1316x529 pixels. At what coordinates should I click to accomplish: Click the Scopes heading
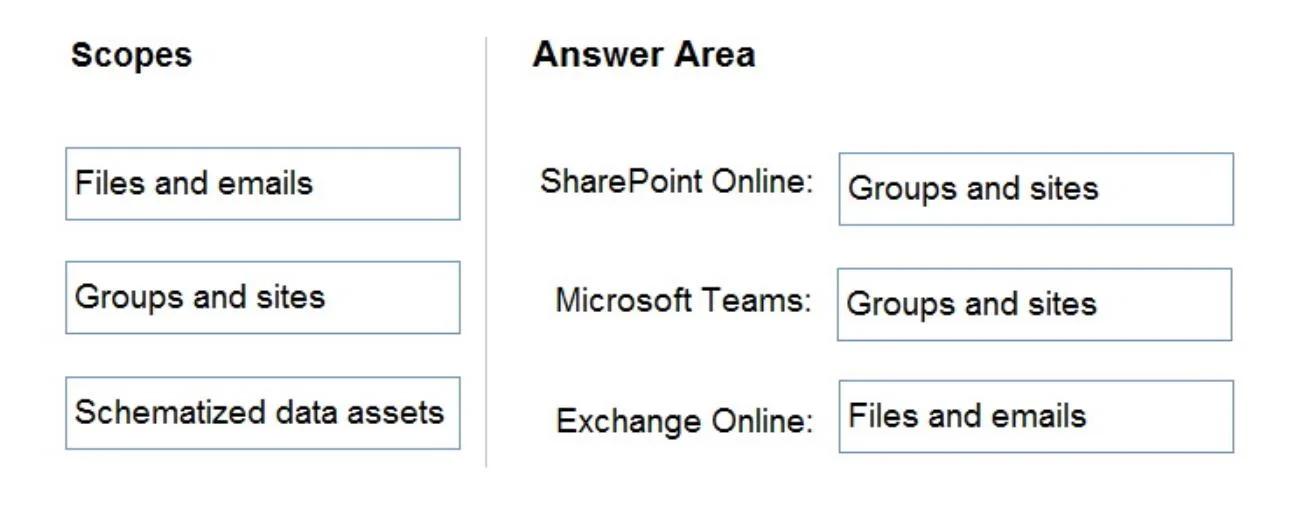click(x=131, y=55)
